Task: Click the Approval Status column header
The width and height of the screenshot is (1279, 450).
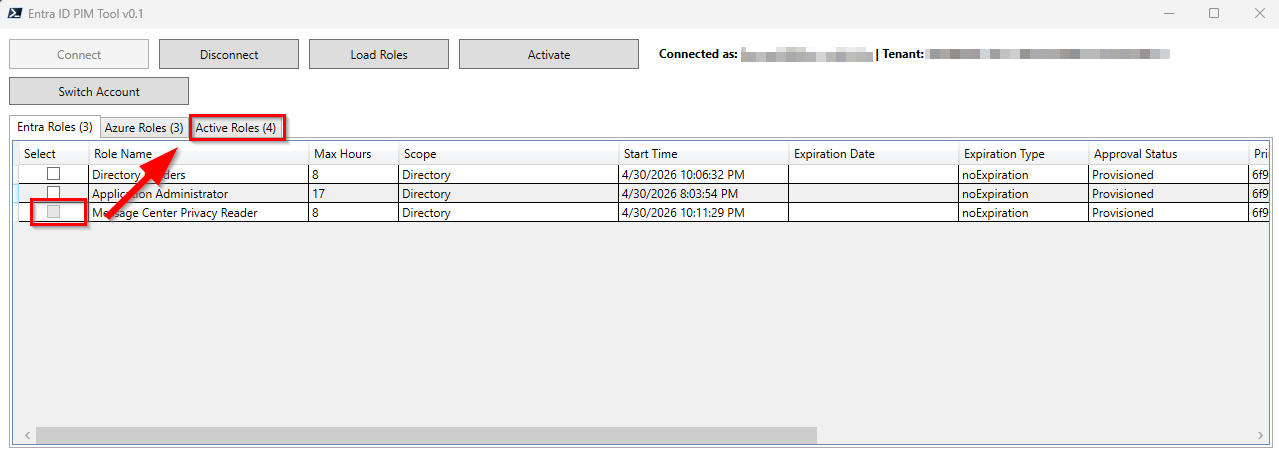Action: [1168, 154]
